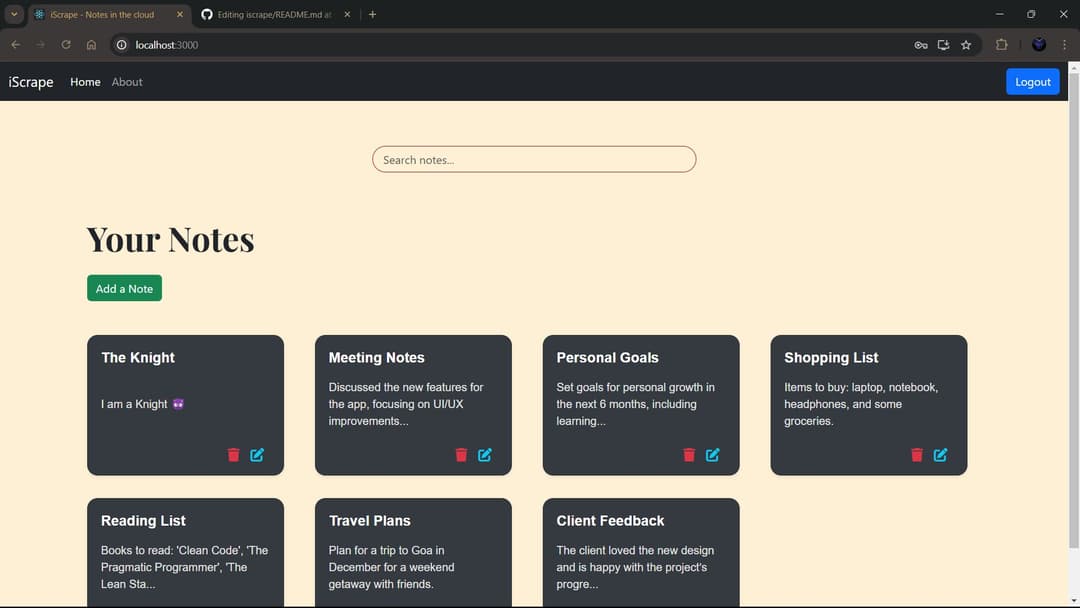Go to the About nav link
Screen dimensions: 1080x608
coord(127,82)
